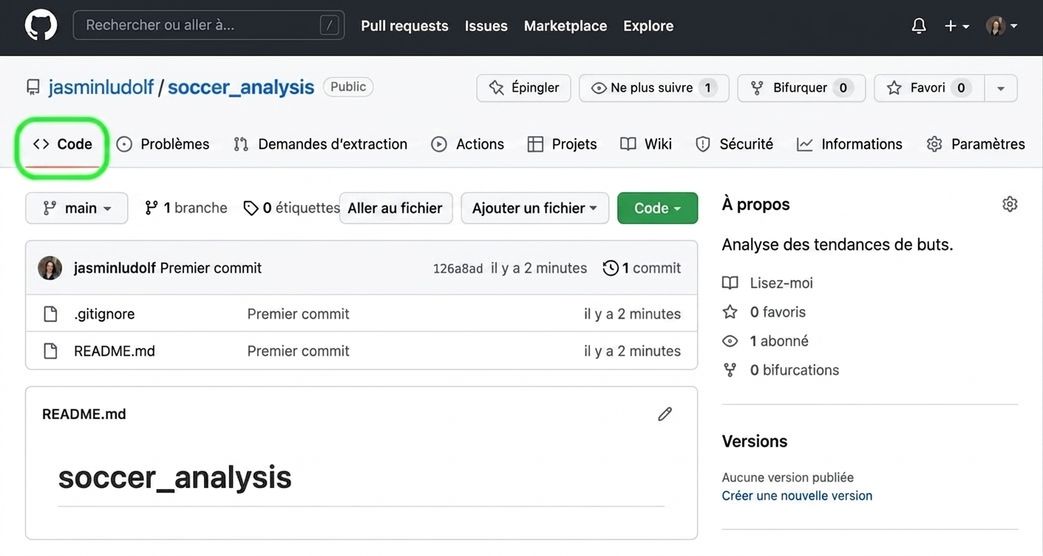Open the .gitignore file
The height and width of the screenshot is (556, 1043).
pyautogui.click(x=104, y=314)
